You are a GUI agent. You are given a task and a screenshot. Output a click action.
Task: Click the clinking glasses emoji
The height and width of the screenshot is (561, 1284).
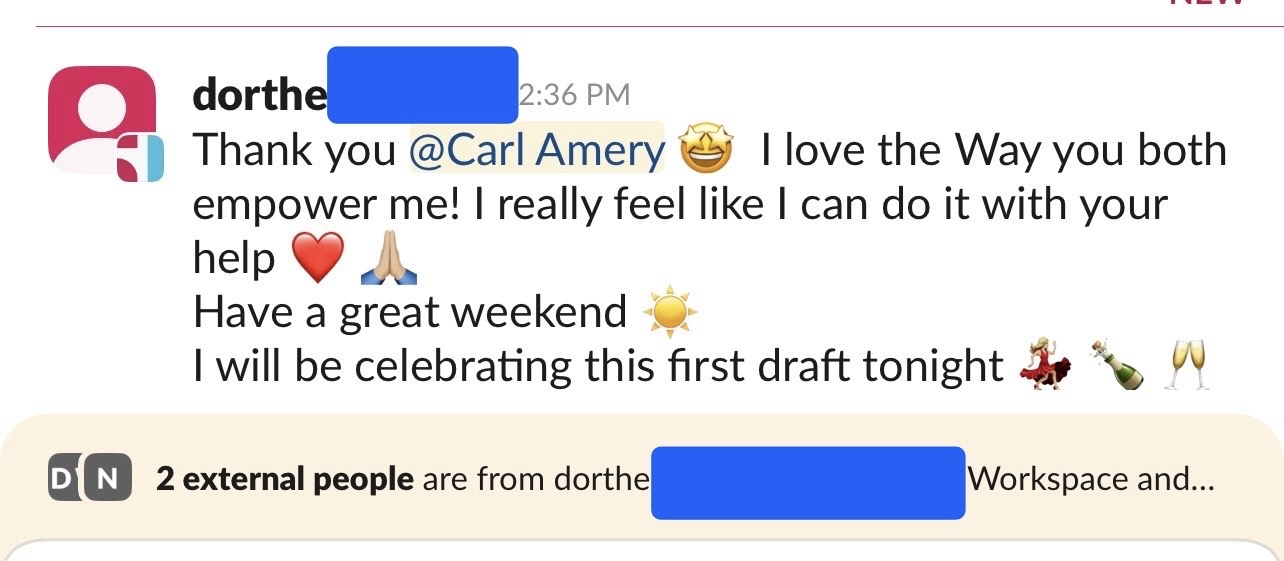[x=1188, y=366]
